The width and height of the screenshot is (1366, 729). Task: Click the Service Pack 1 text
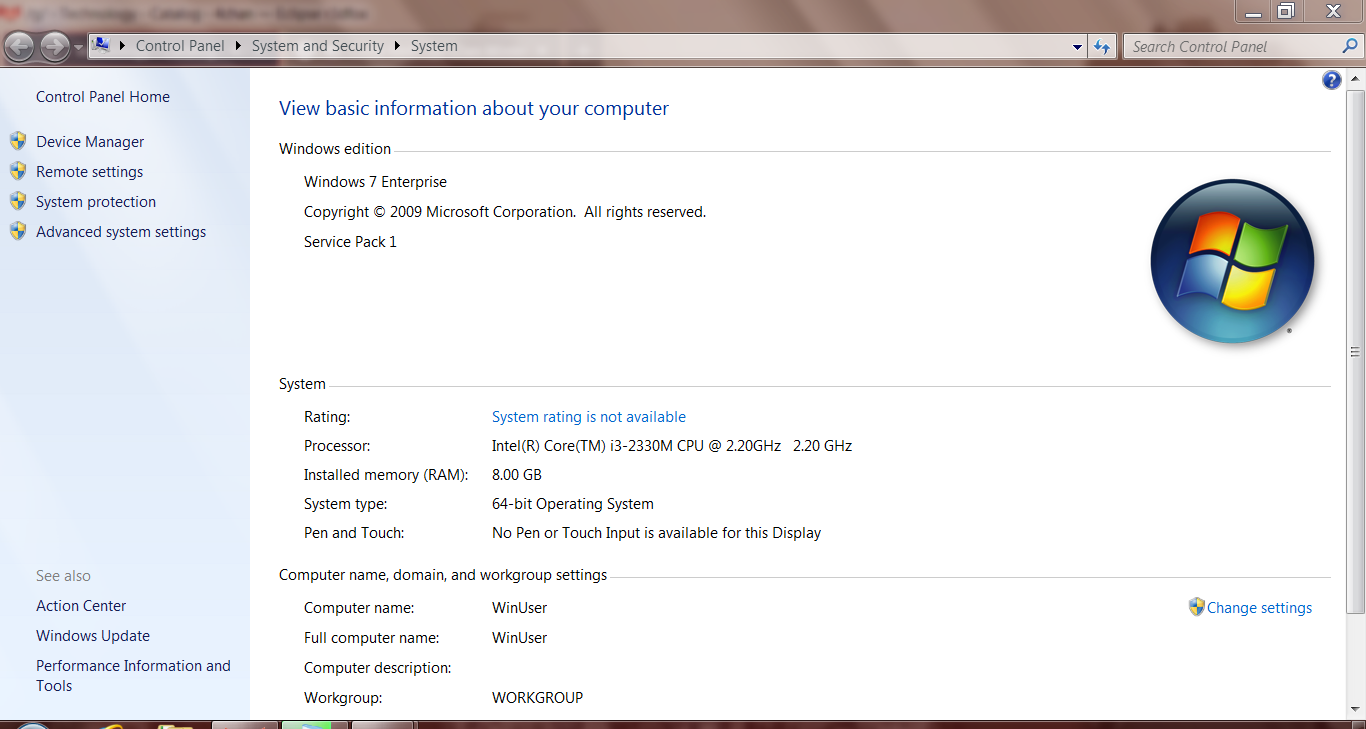[350, 242]
